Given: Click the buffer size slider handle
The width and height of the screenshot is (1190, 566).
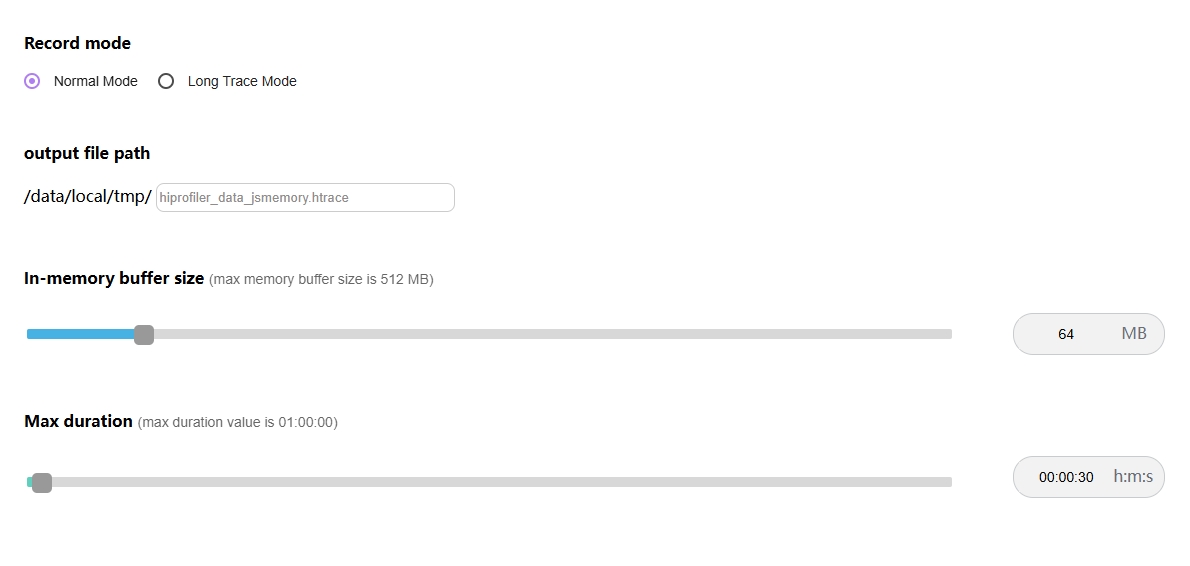Looking at the screenshot, I should tap(144, 334).
